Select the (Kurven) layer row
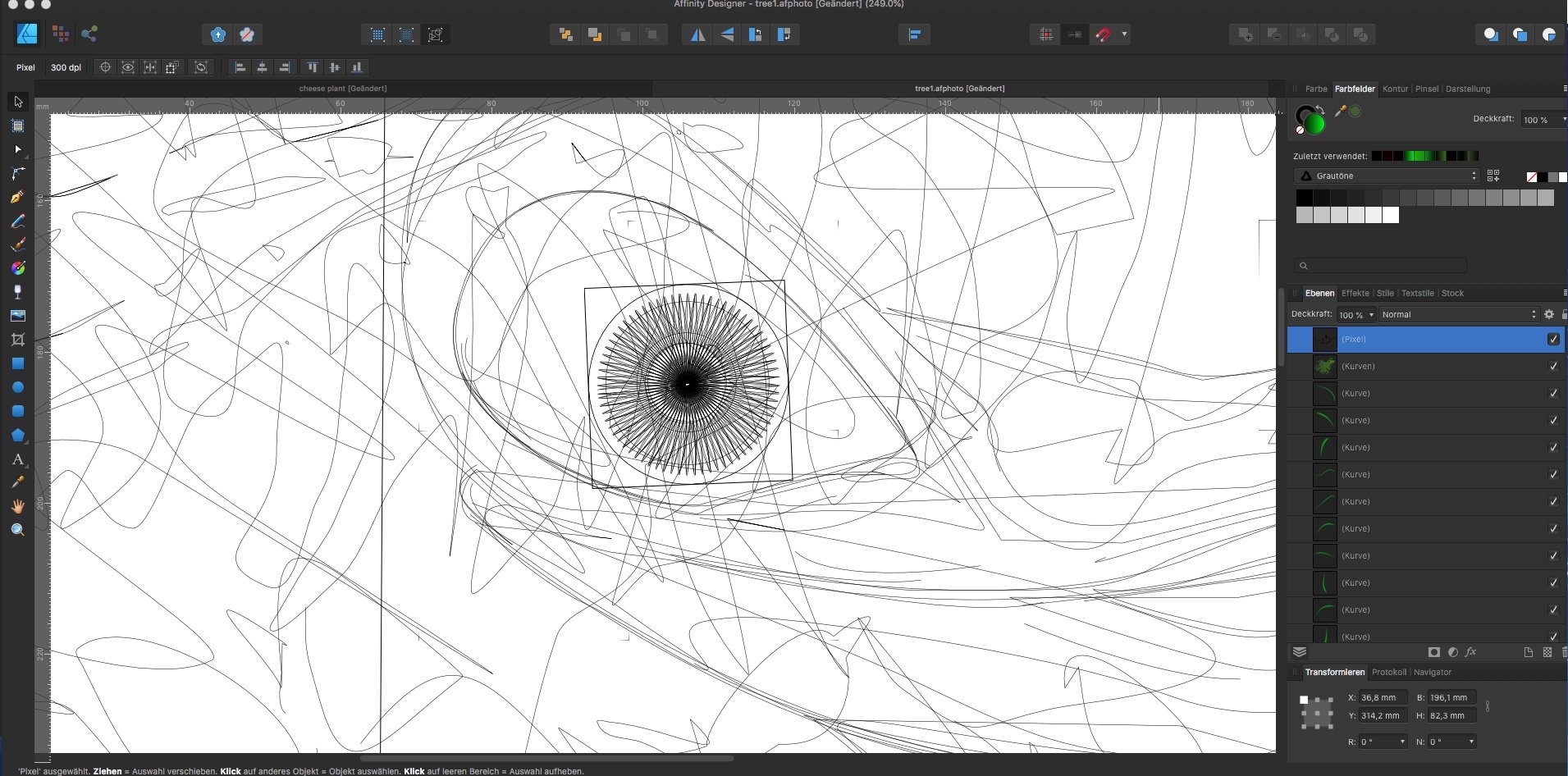 pyautogui.click(x=1425, y=366)
